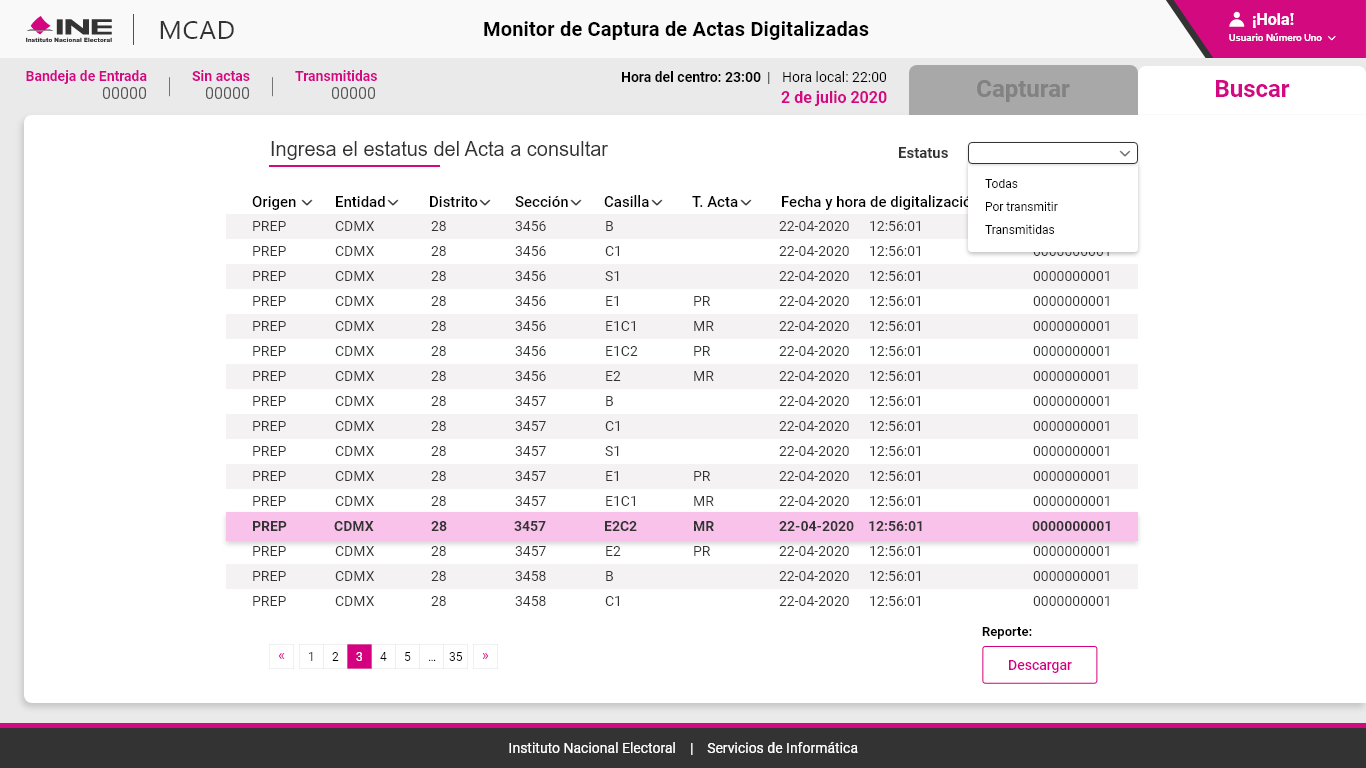This screenshot has height=768, width=1366.
Task: Click Hora del centro: 23:00
Action: pos(690,77)
